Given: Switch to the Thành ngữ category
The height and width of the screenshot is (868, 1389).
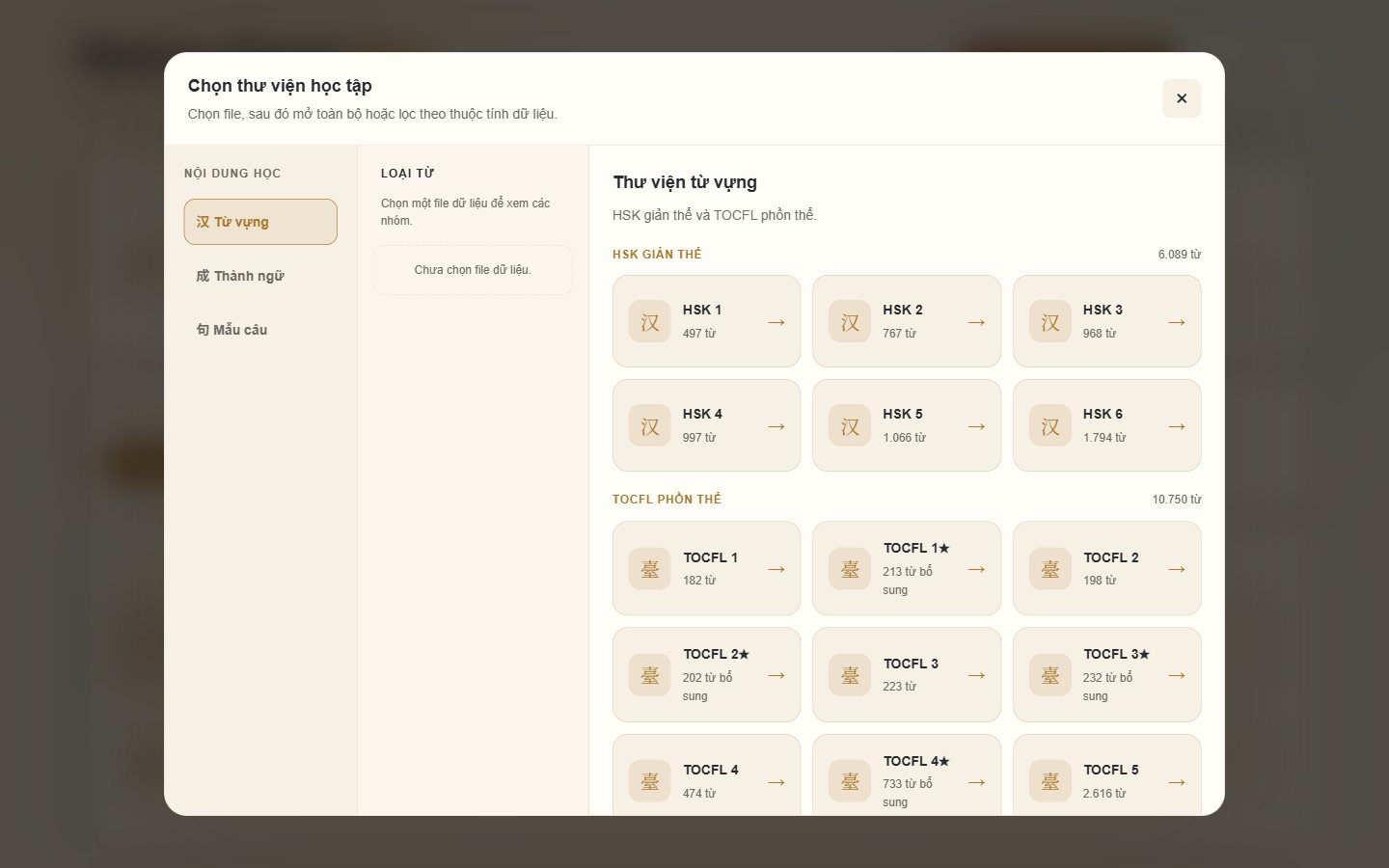Looking at the screenshot, I should (x=260, y=276).
